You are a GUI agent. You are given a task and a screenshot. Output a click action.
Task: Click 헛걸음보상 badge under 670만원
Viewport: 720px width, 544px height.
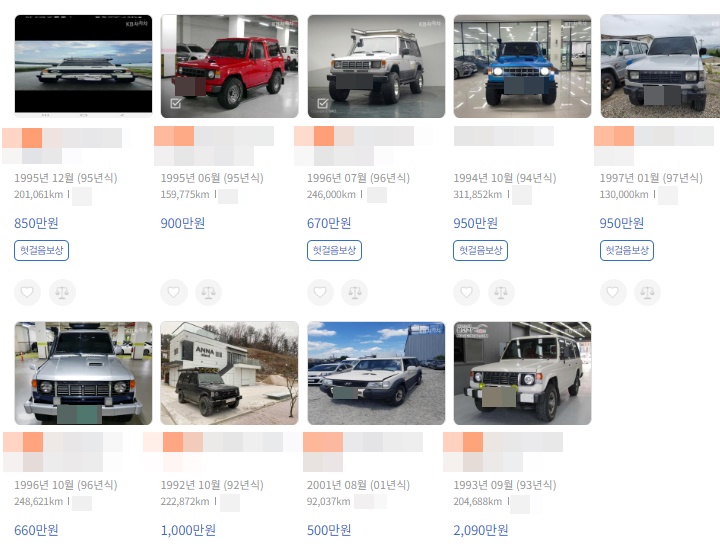334,250
